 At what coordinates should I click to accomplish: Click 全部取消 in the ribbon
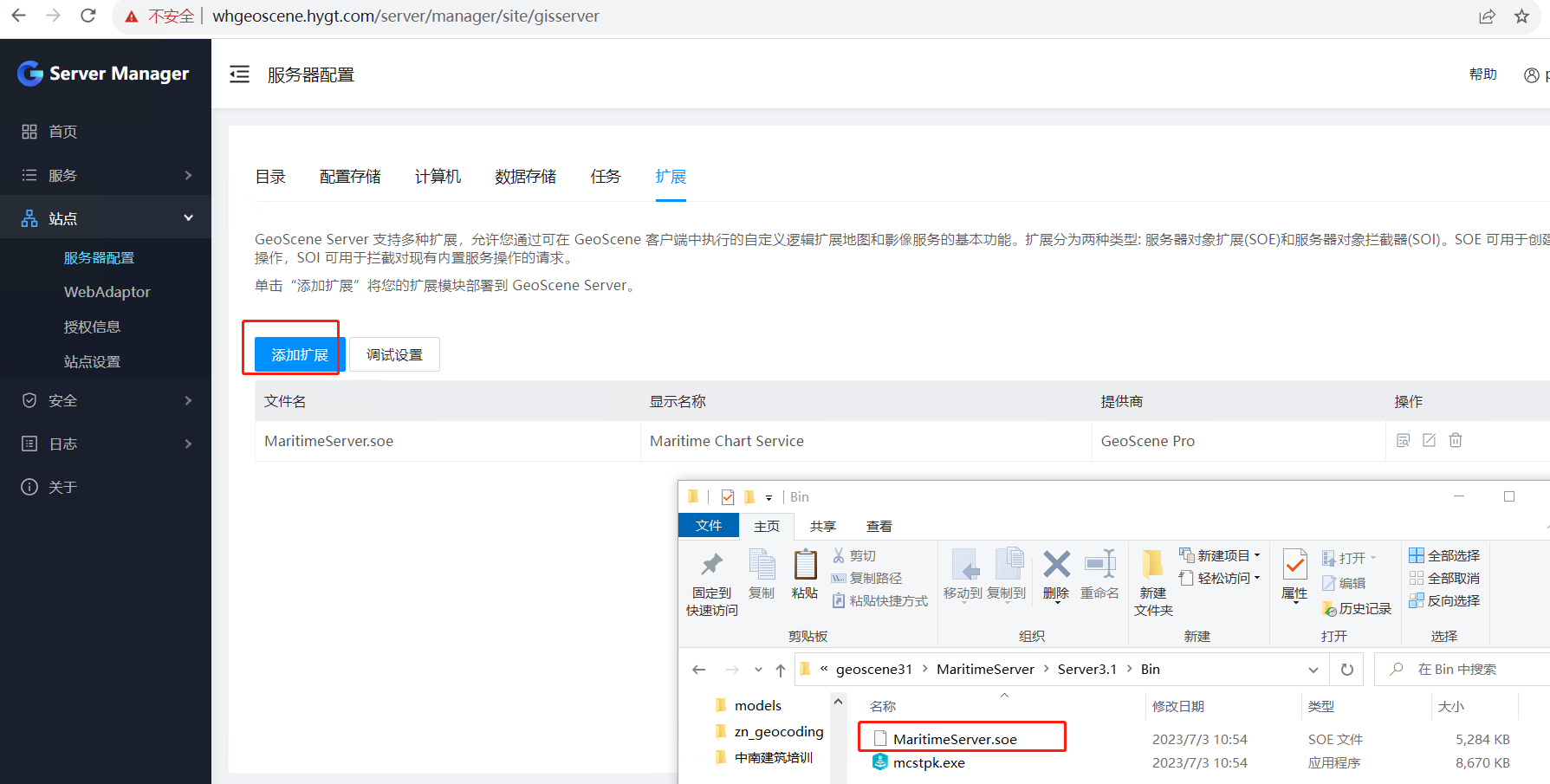1444,578
